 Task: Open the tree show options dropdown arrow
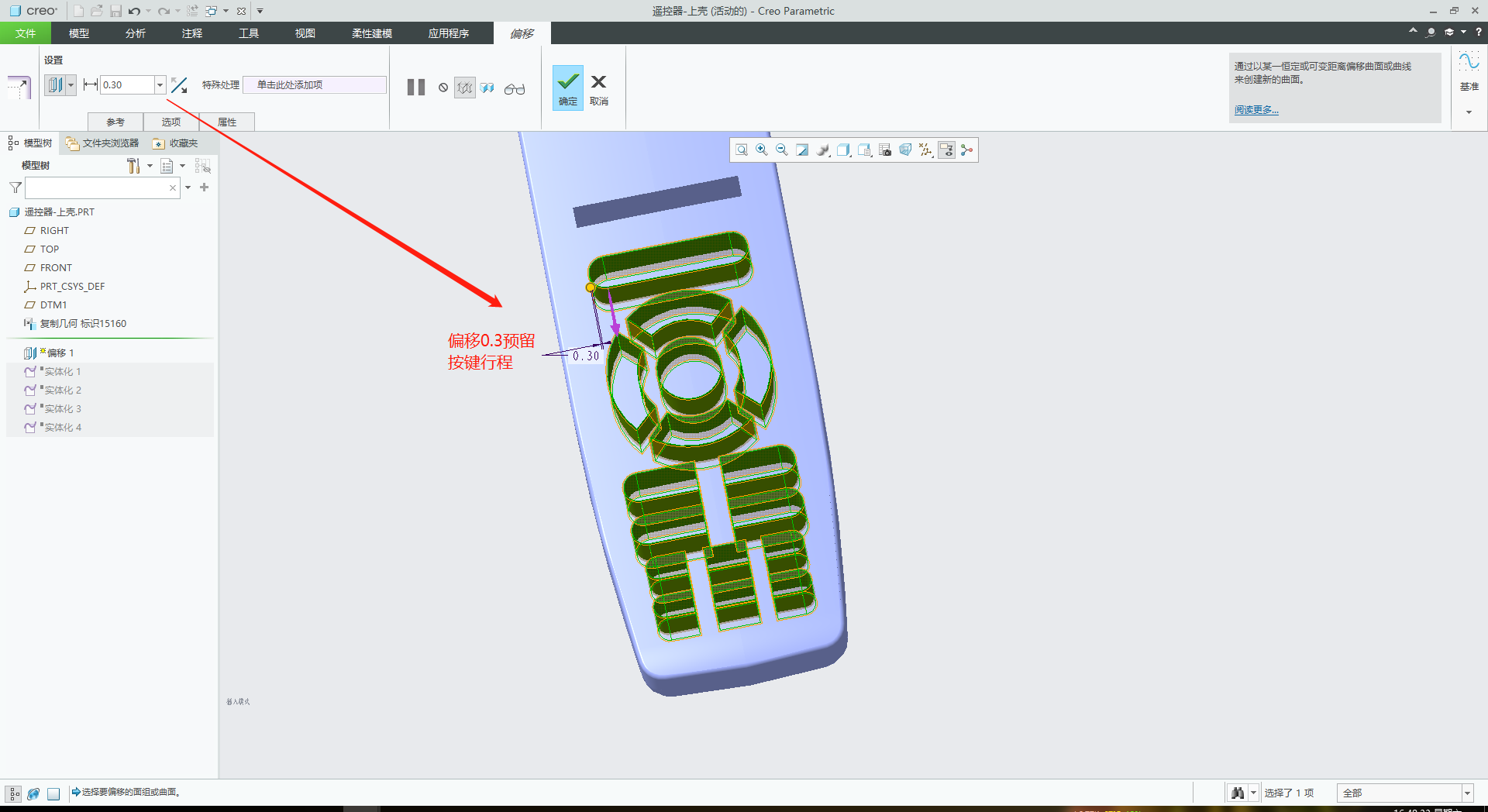182,166
